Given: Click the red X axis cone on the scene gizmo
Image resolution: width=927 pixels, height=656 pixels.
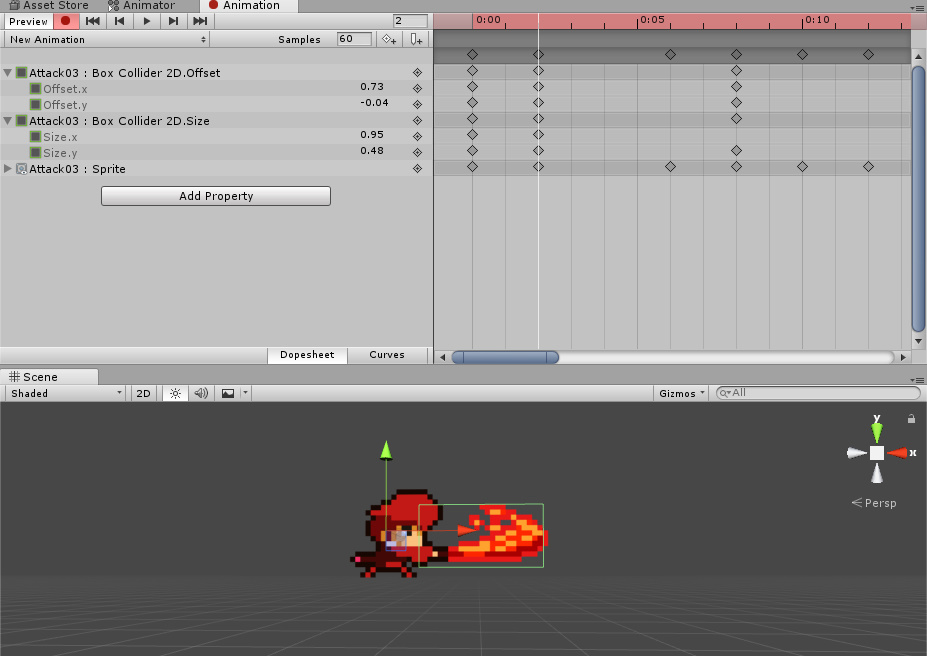Looking at the screenshot, I should [x=899, y=453].
